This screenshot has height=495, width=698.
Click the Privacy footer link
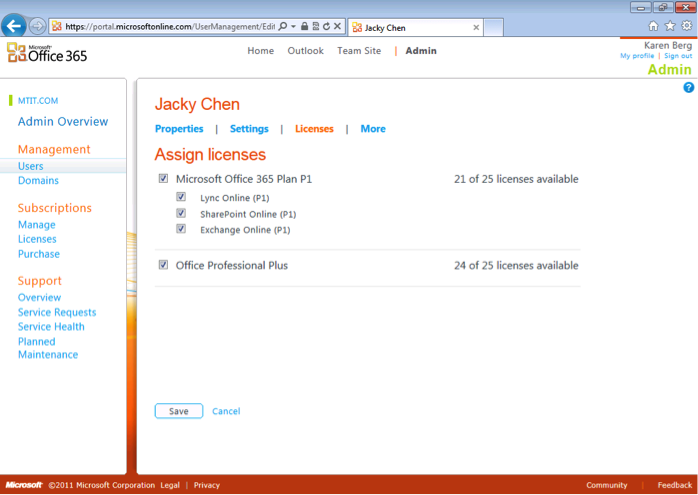pyautogui.click(x=207, y=485)
